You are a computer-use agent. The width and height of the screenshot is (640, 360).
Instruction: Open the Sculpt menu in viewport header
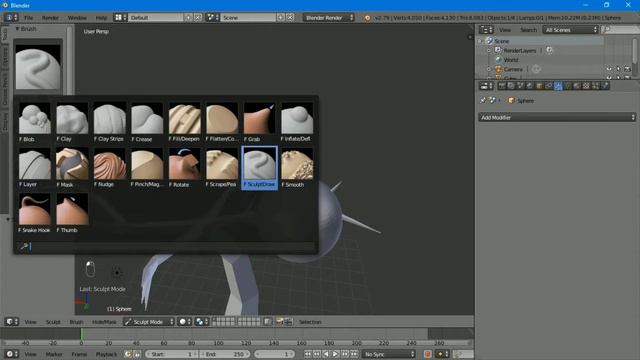(x=53, y=322)
